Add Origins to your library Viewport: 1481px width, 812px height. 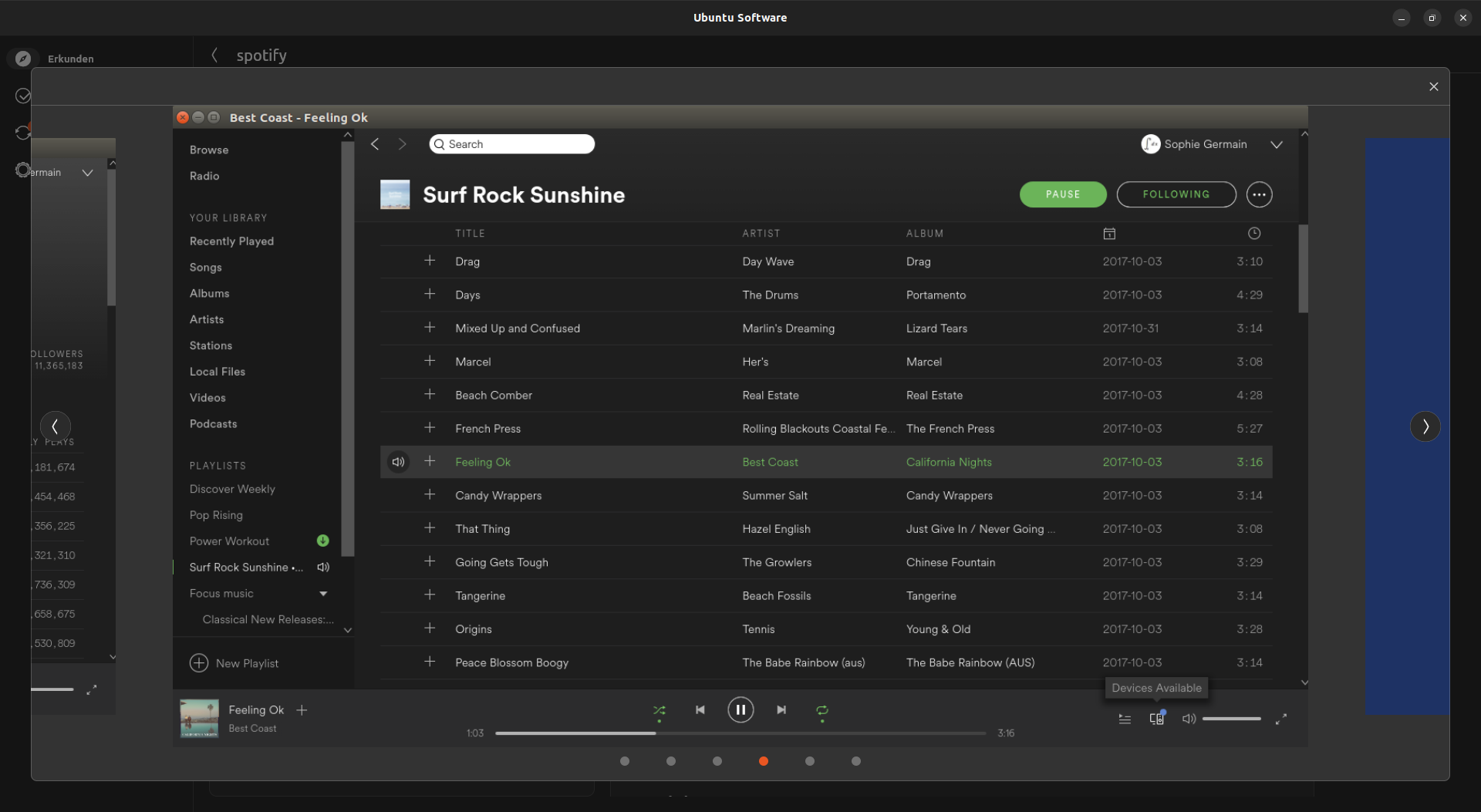(430, 628)
